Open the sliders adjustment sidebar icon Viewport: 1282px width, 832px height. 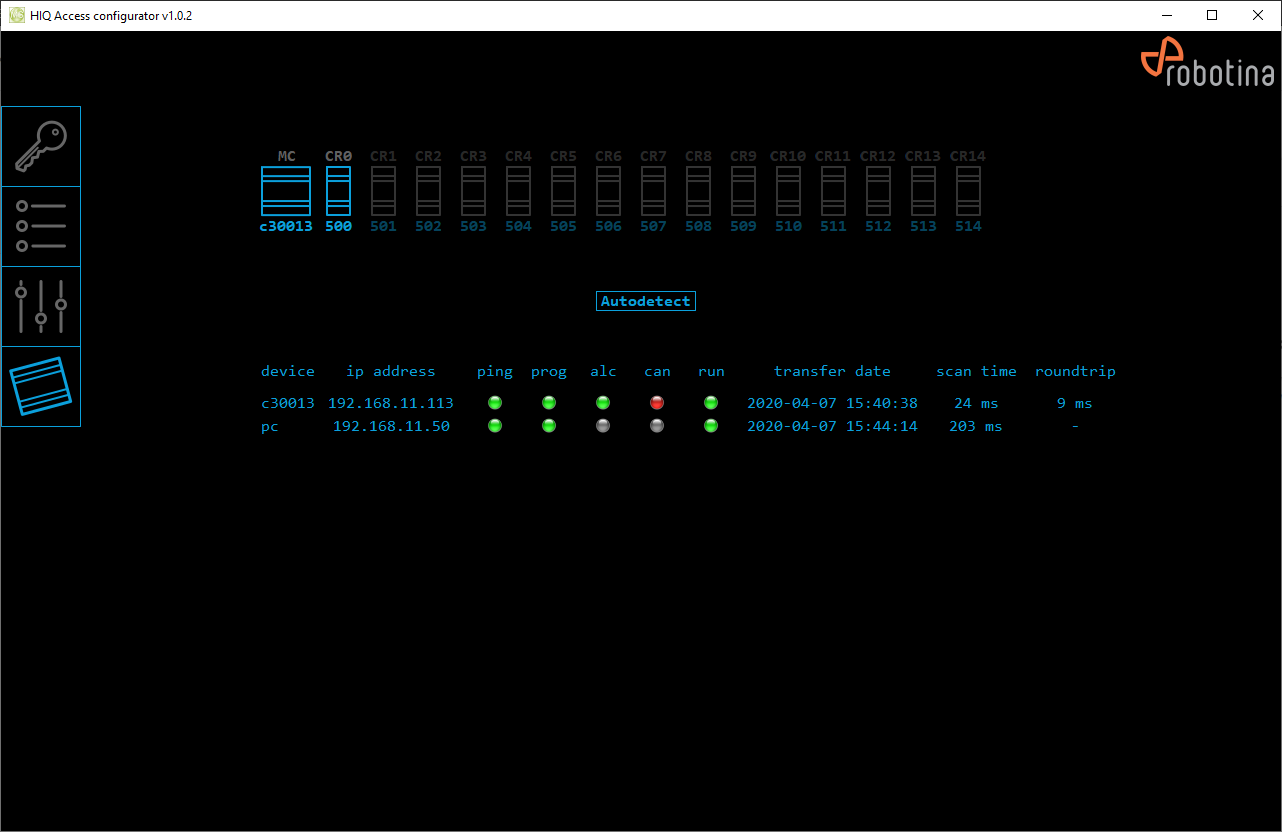point(40,306)
